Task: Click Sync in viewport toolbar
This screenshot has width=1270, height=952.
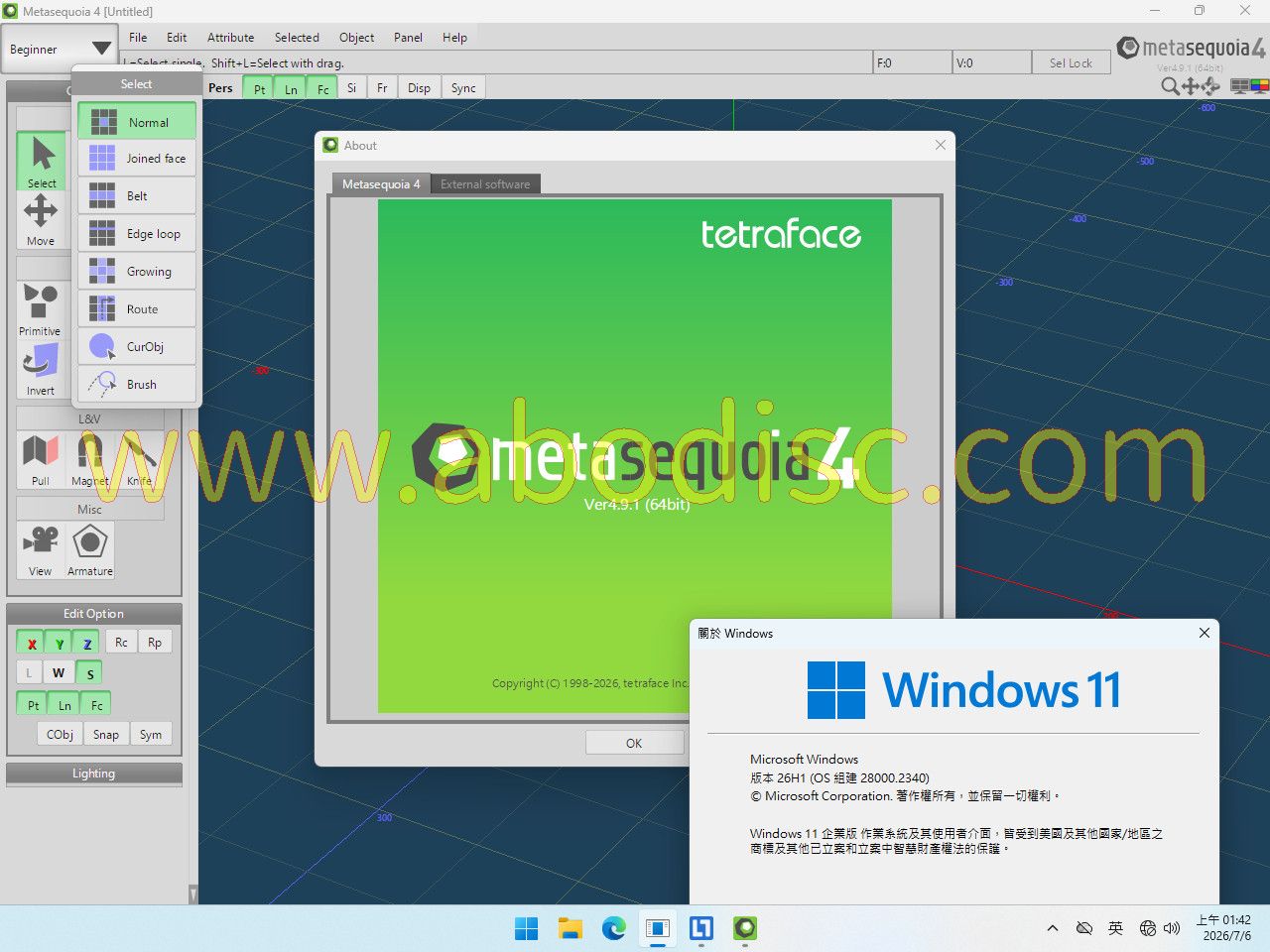Action: 463,88
